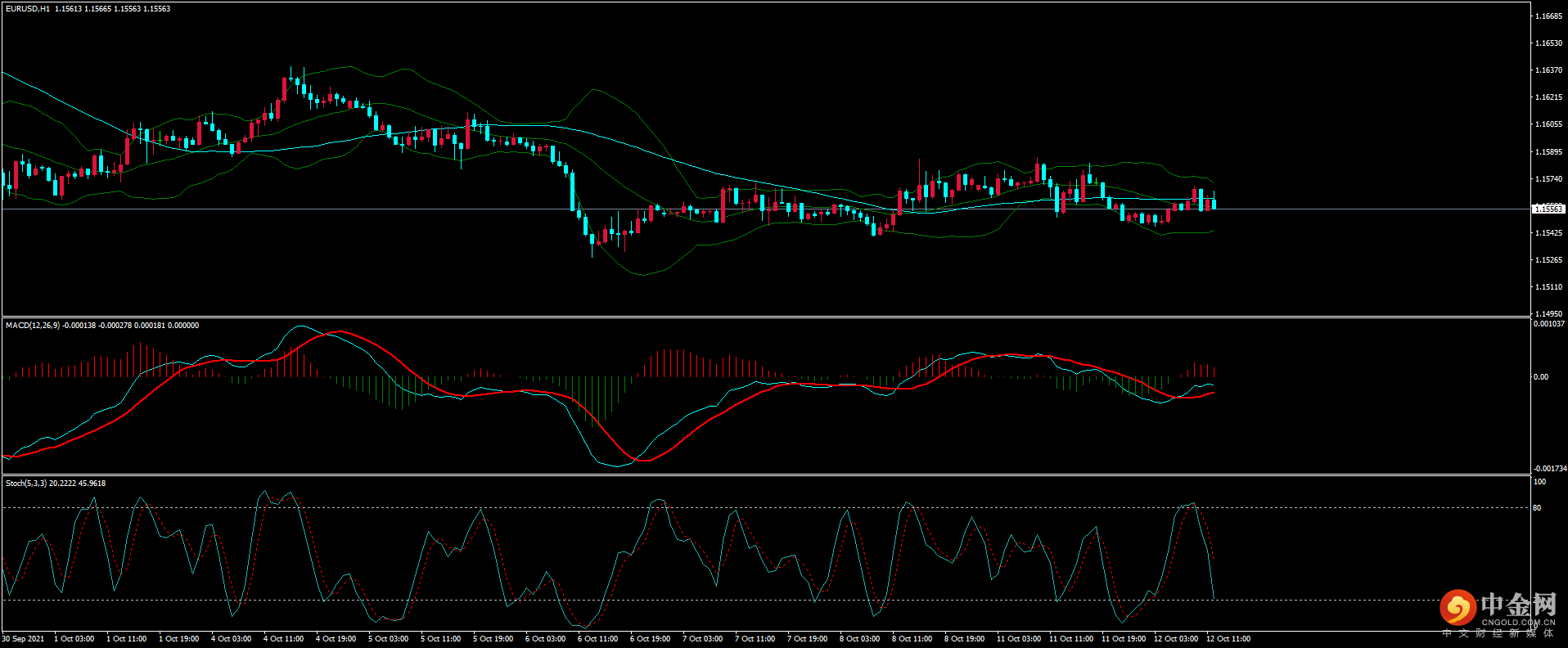This screenshot has width=1568, height=648.
Task: Select the 4 Oct 11:00 time marker
Action: pyautogui.click(x=283, y=639)
